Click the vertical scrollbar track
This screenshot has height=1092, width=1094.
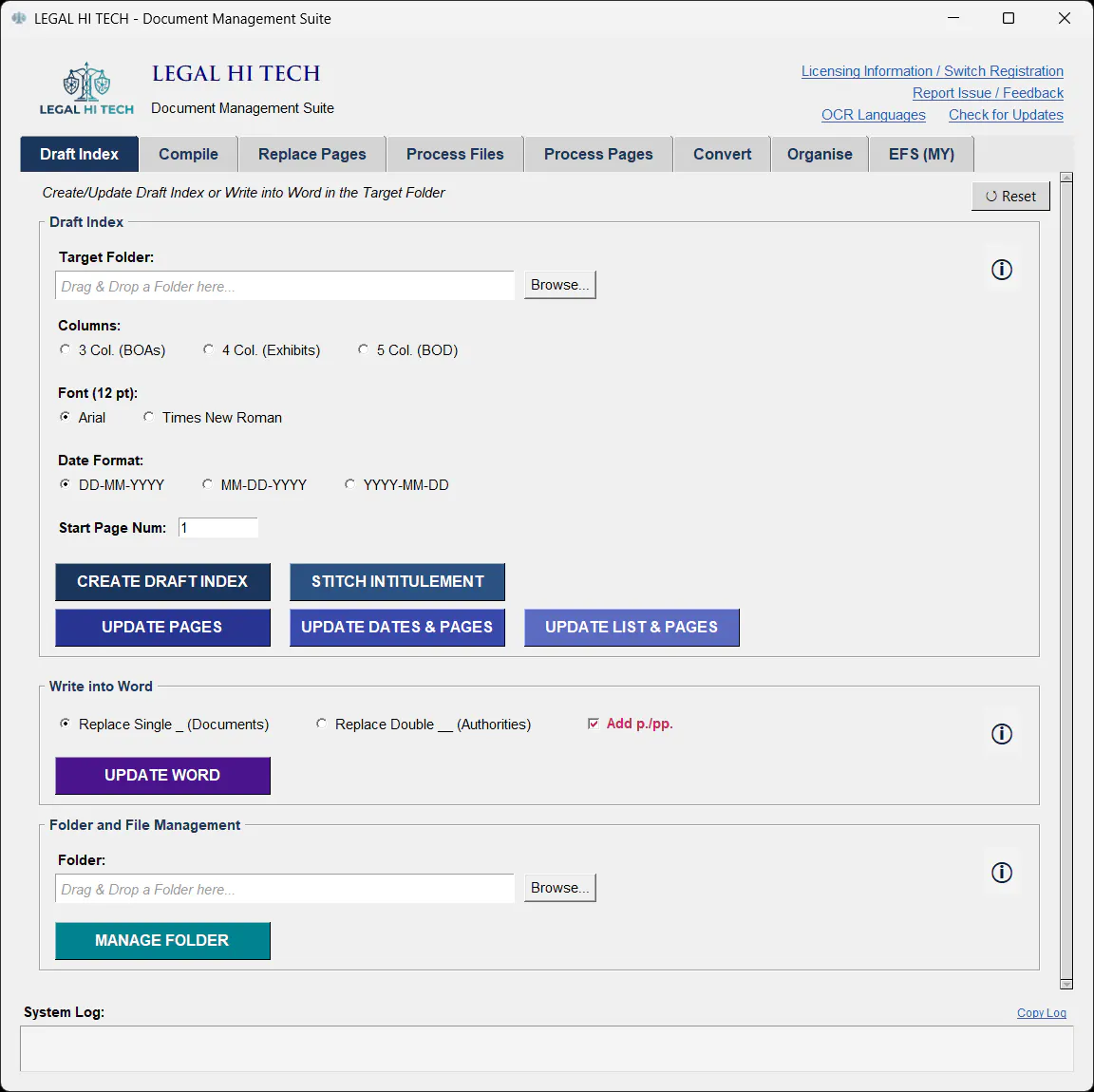(x=1066, y=580)
